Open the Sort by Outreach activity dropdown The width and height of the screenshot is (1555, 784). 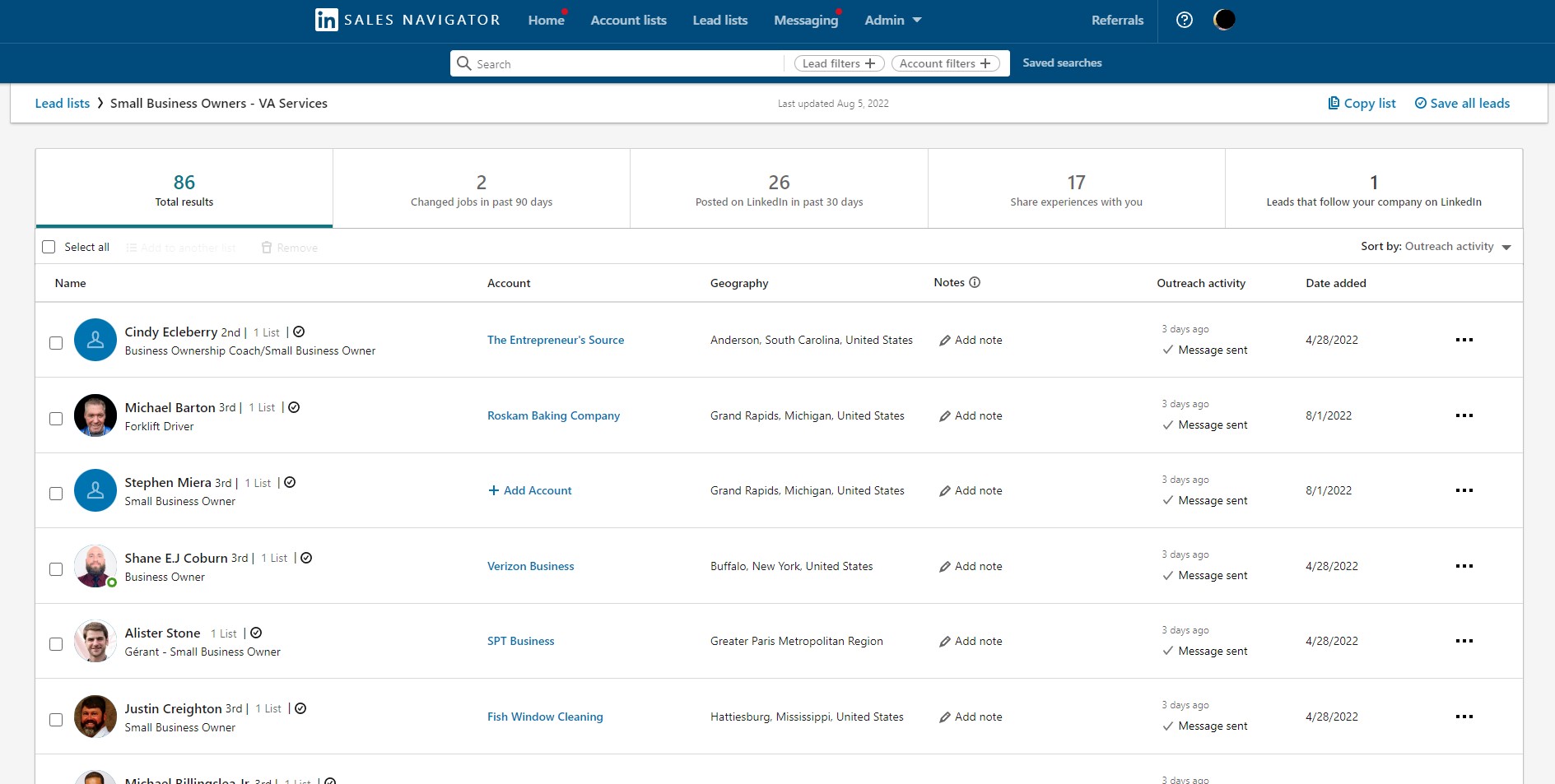(1436, 247)
